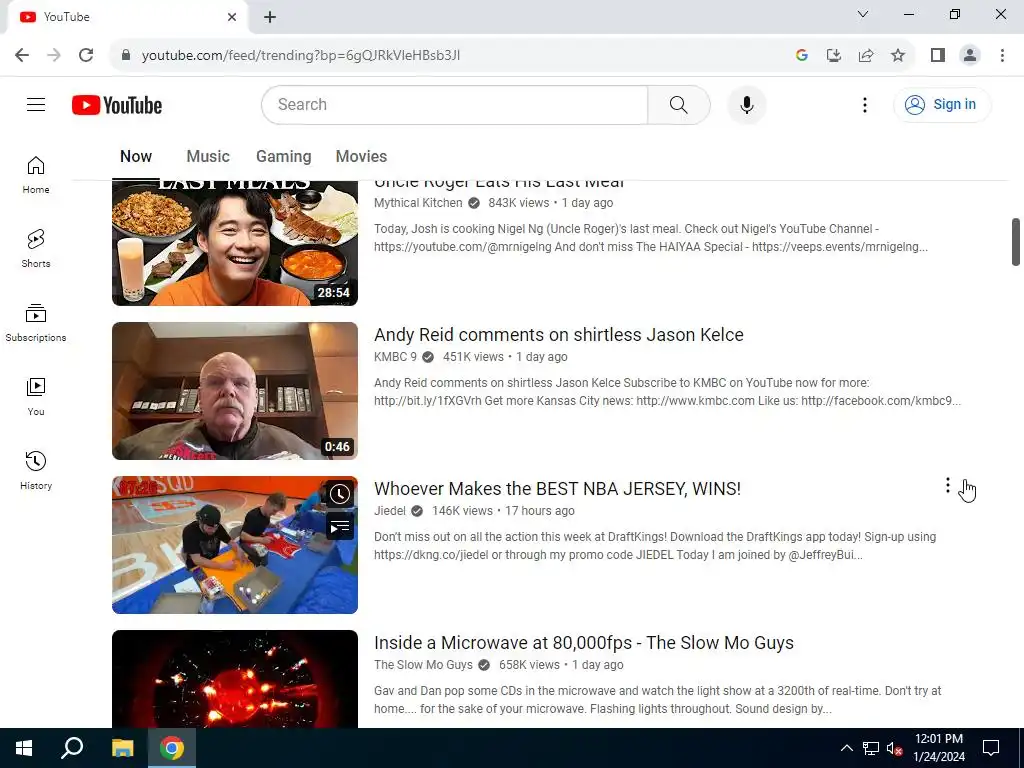Click the page vertical scrollbar thumb

tap(1016, 242)
